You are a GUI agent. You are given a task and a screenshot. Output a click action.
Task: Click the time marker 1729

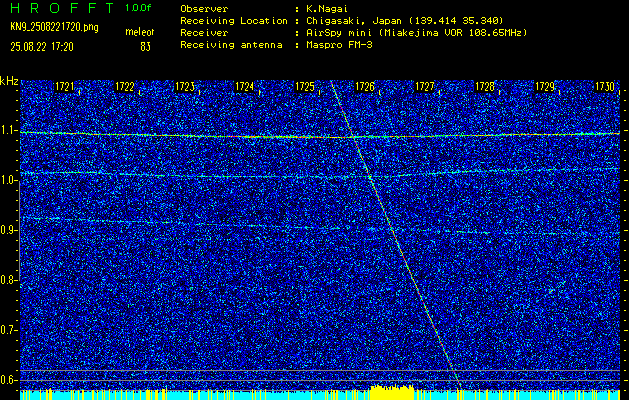coord(545,87)
